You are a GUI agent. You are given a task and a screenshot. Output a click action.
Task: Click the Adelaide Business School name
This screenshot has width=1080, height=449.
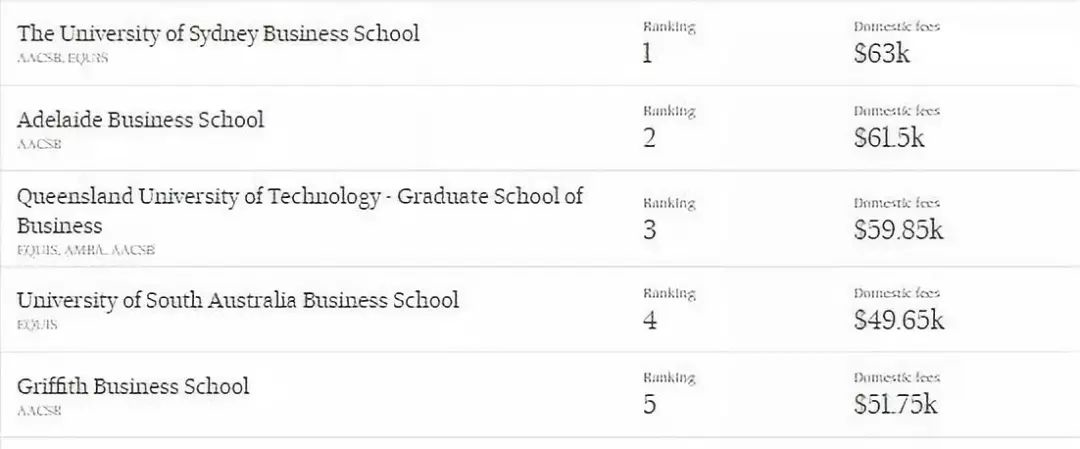click(x=141, y=120)
